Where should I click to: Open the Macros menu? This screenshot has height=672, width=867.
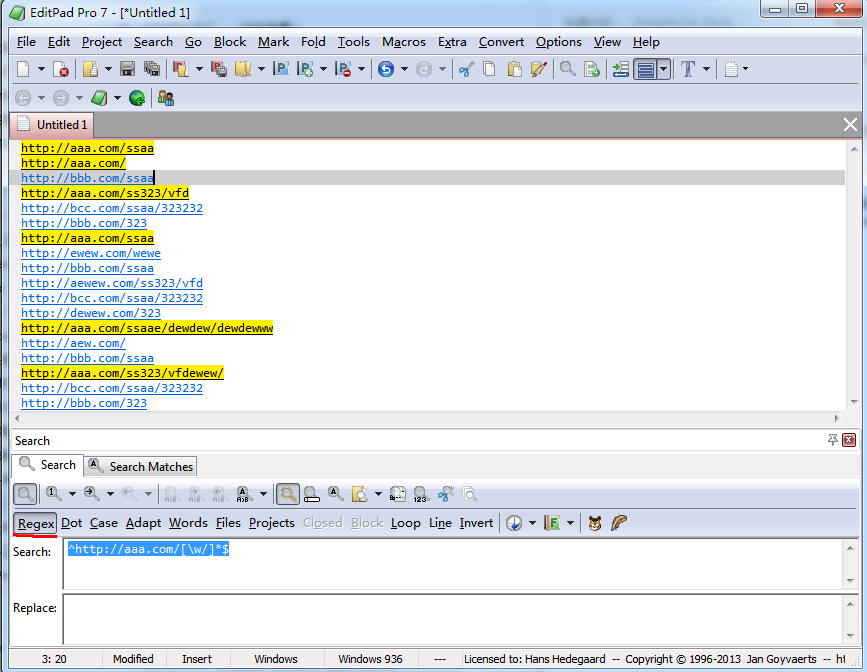coord(404,42)
